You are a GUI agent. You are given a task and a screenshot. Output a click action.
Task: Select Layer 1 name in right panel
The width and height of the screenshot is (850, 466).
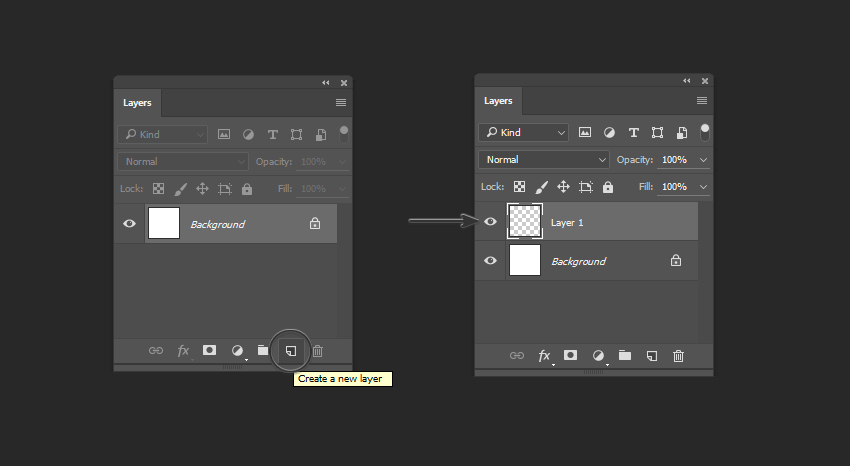pyautogui.click(x=567, y=223)
